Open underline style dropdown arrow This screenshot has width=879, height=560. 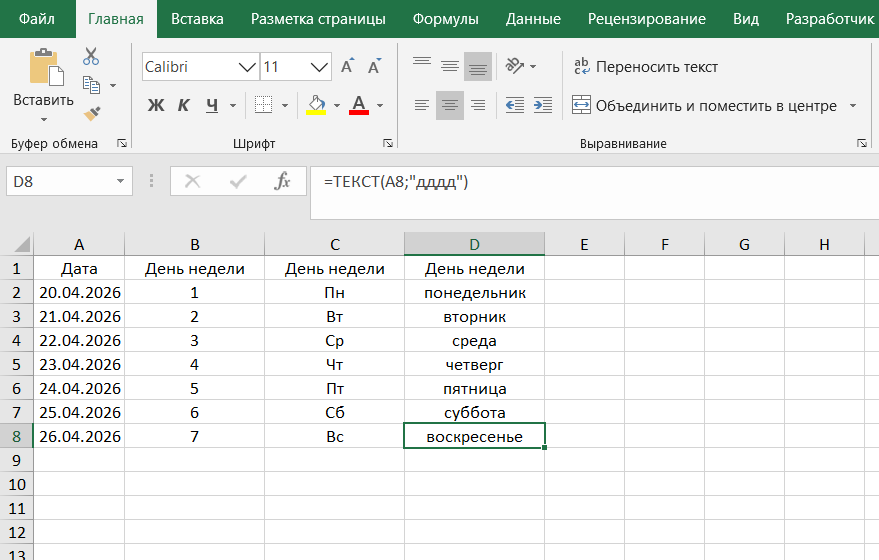[233, 105]
